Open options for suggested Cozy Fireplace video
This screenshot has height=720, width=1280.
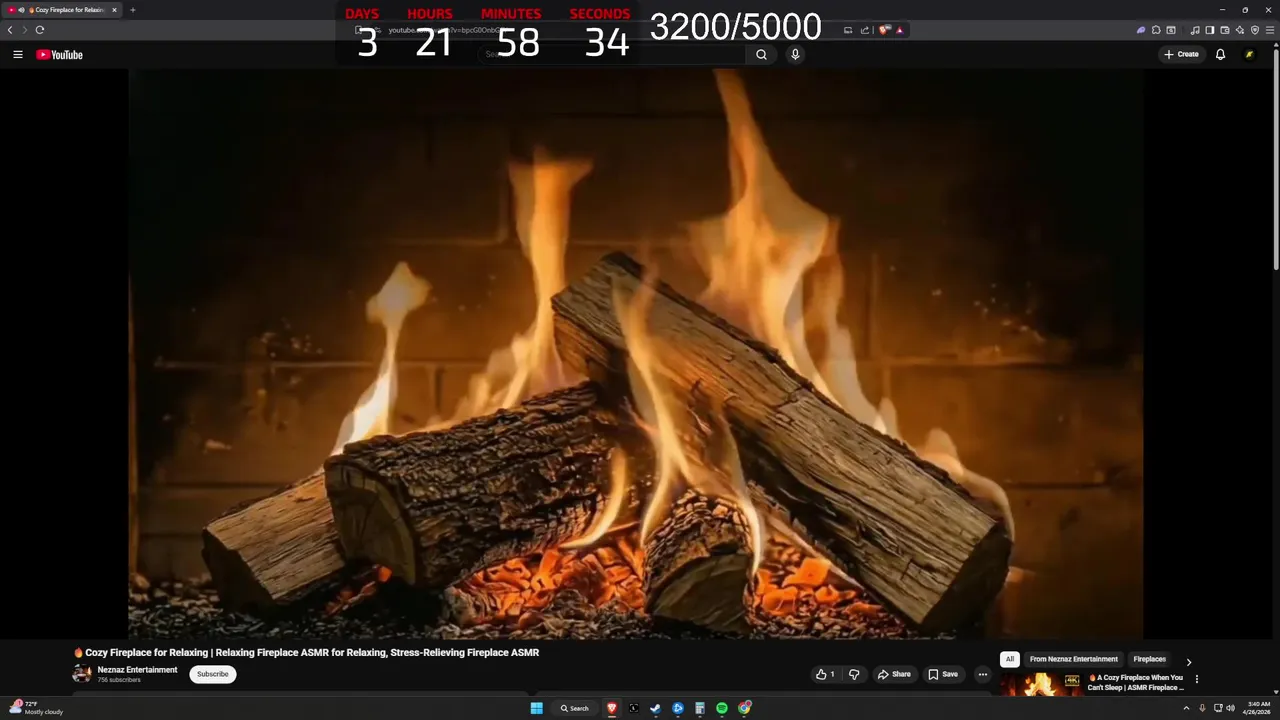tap(1196, 679)
